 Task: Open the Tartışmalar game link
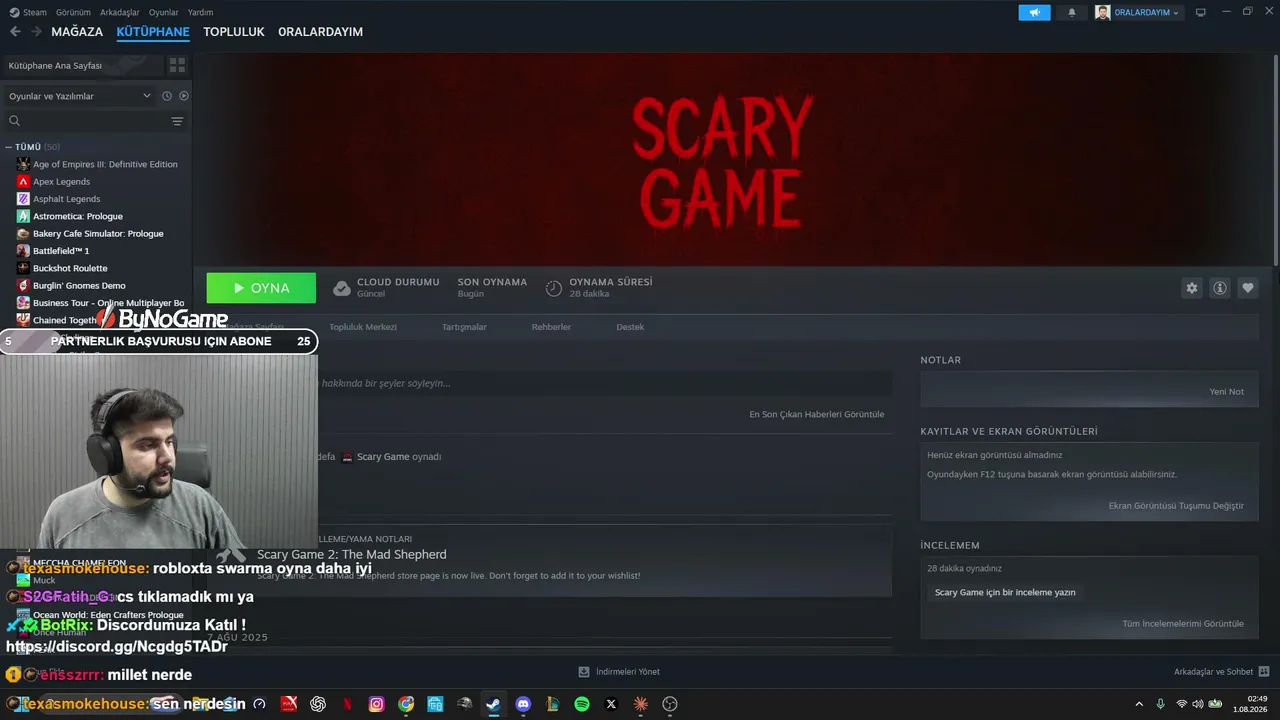coord(464,327)
